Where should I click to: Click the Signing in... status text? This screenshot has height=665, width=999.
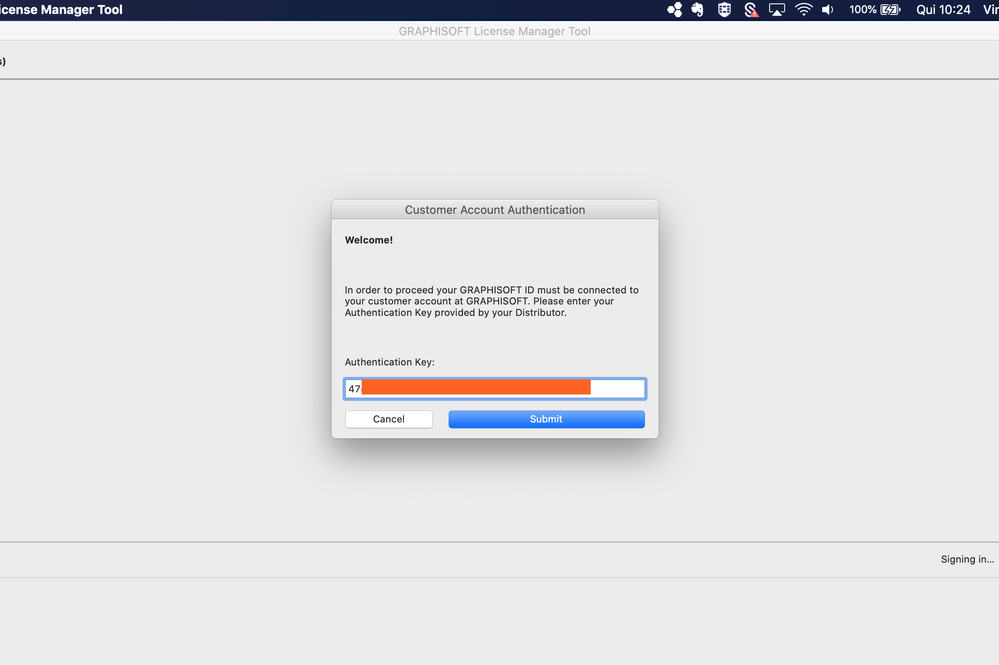[967, 559]
